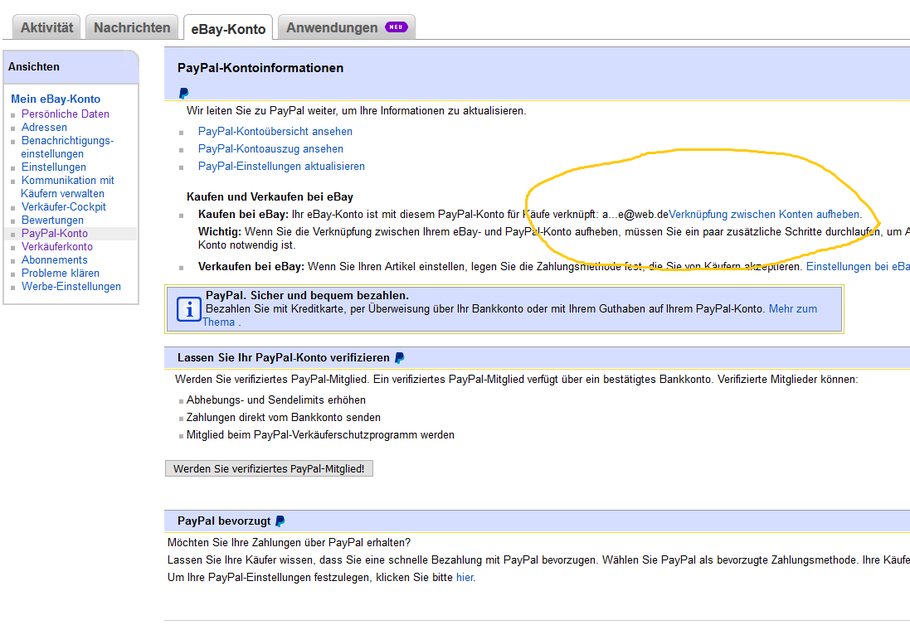Click 'Möchten Sie Ihre Zahlungen über PayPal erhalten?'
This screenshot has width=910, height=625.
pos(289,543)
